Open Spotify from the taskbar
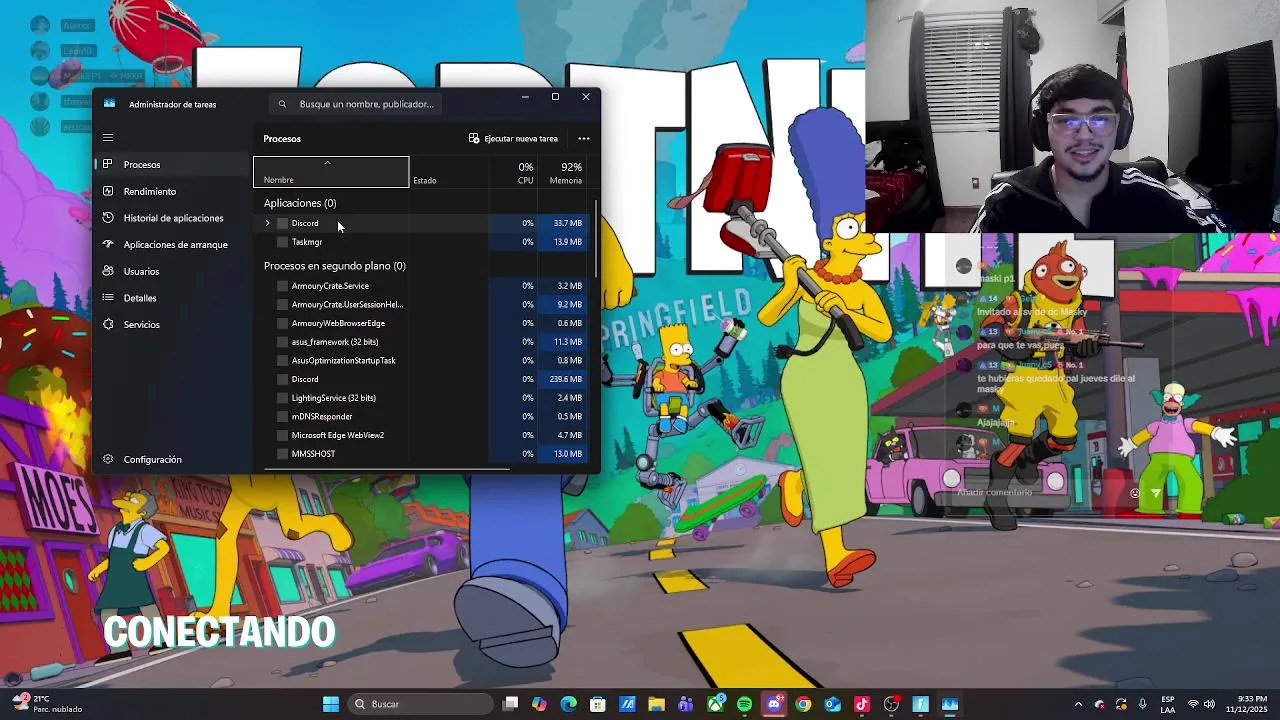The height and width of the screenshot is (720, 1280). [744, 704]
